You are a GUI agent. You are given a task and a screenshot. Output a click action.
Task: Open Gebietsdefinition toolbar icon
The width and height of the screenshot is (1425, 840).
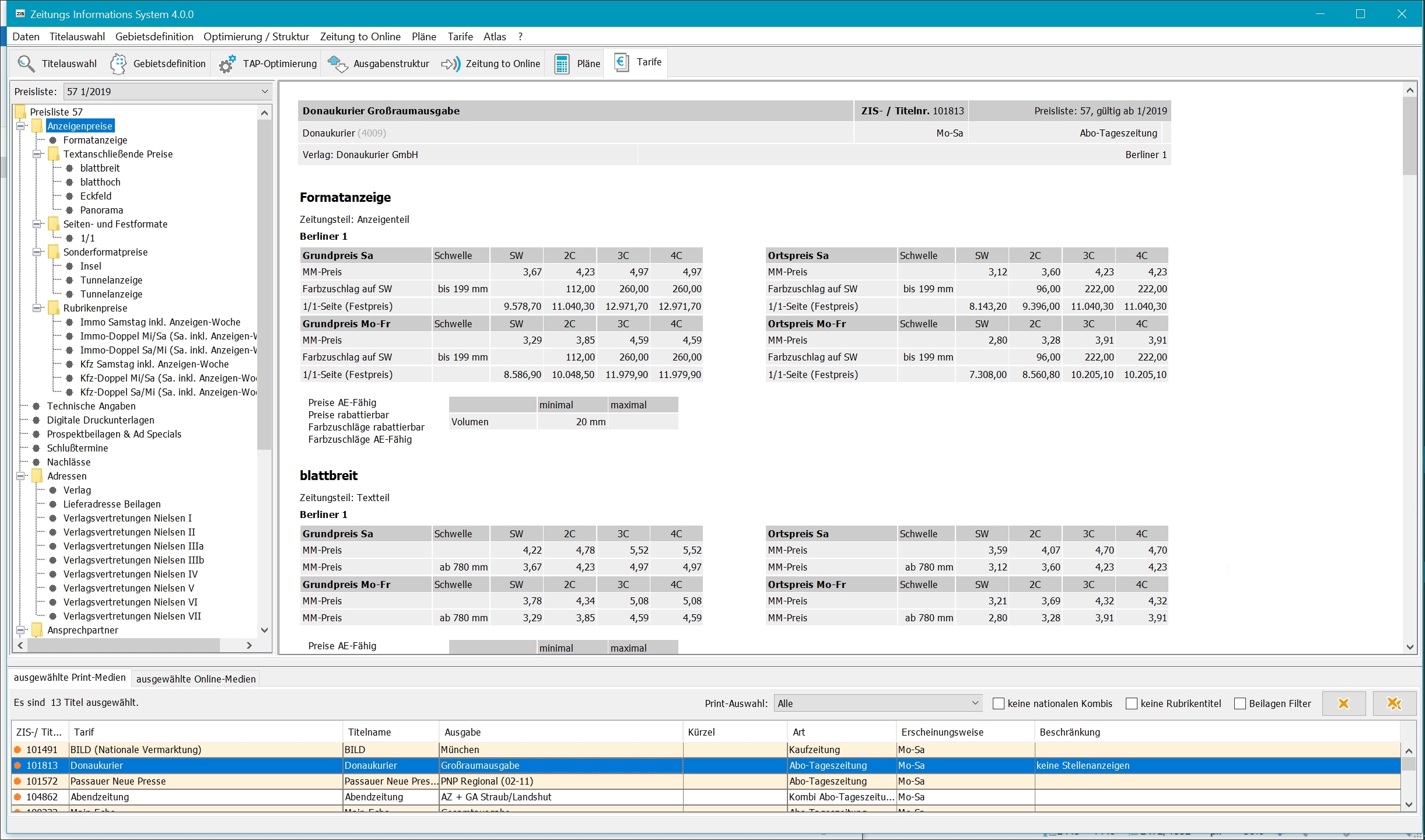coord(118,64)
